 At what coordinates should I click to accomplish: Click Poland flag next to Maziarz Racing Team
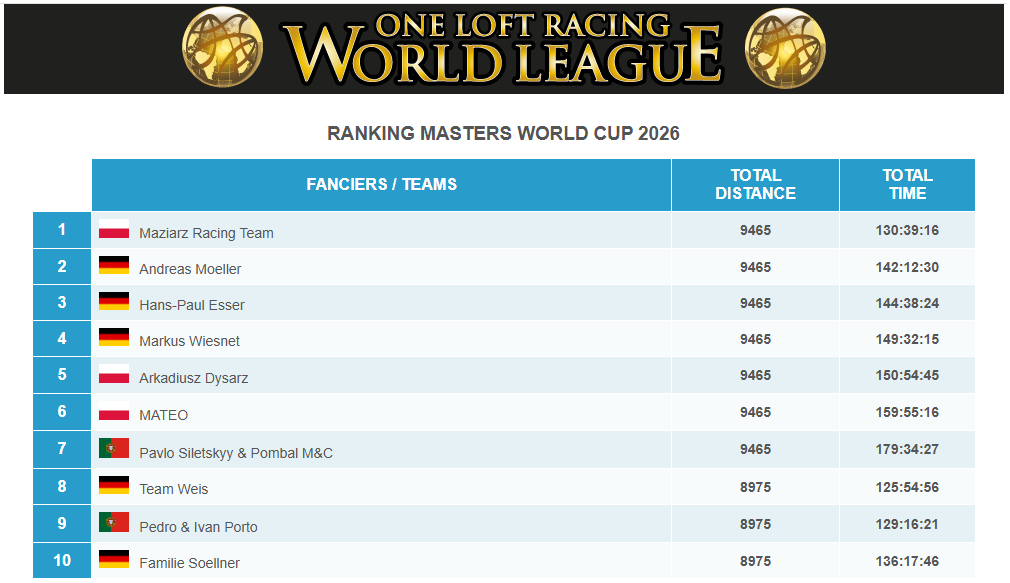tap(114, 229)
